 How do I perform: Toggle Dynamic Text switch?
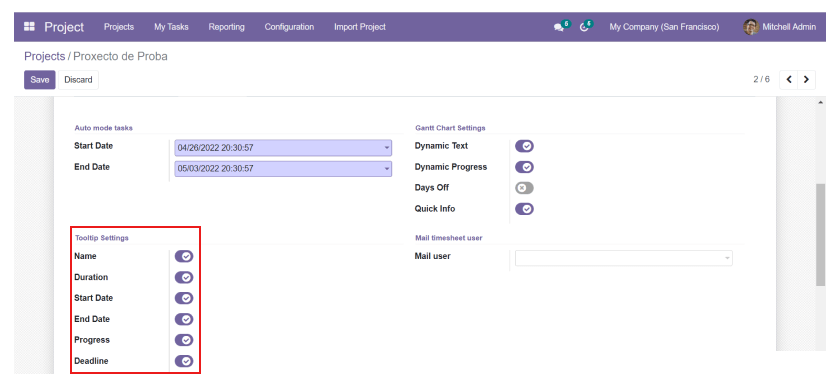click(524, 146)
